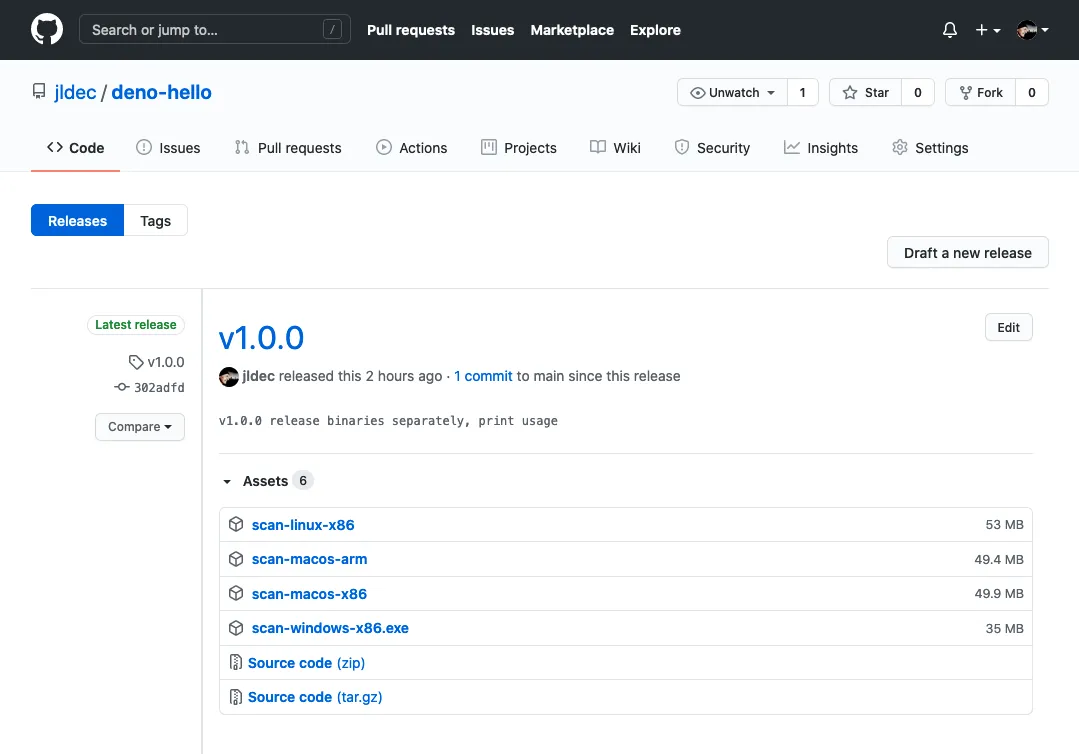Image resolution: width=1079 pixels, height=754 pixels.
Task: Click the commit icon next to 302adfd
Action: pos(121,387)
